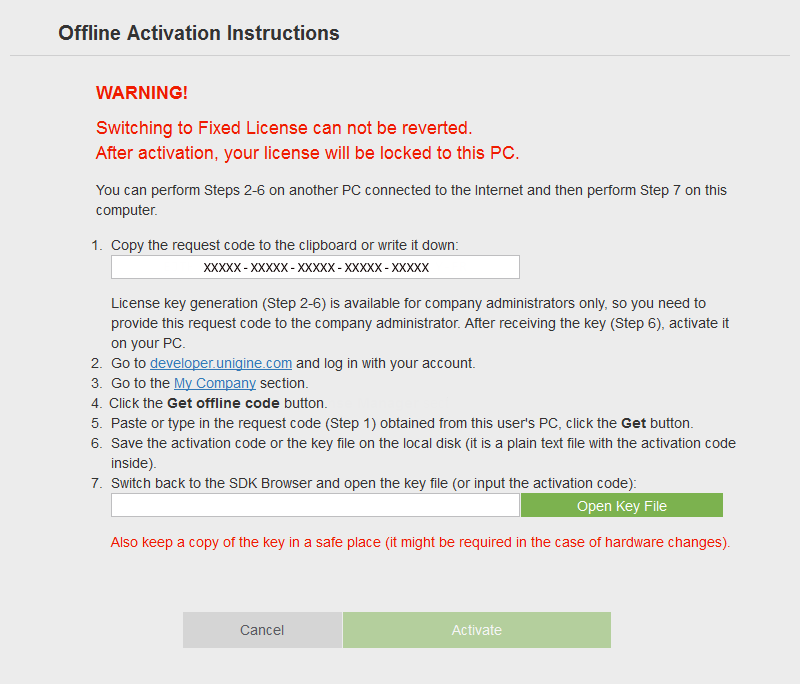The width and height of the screenshot is (800, 684).
Task: Click the red note about keeping a key copy
Action: point(420,543)
